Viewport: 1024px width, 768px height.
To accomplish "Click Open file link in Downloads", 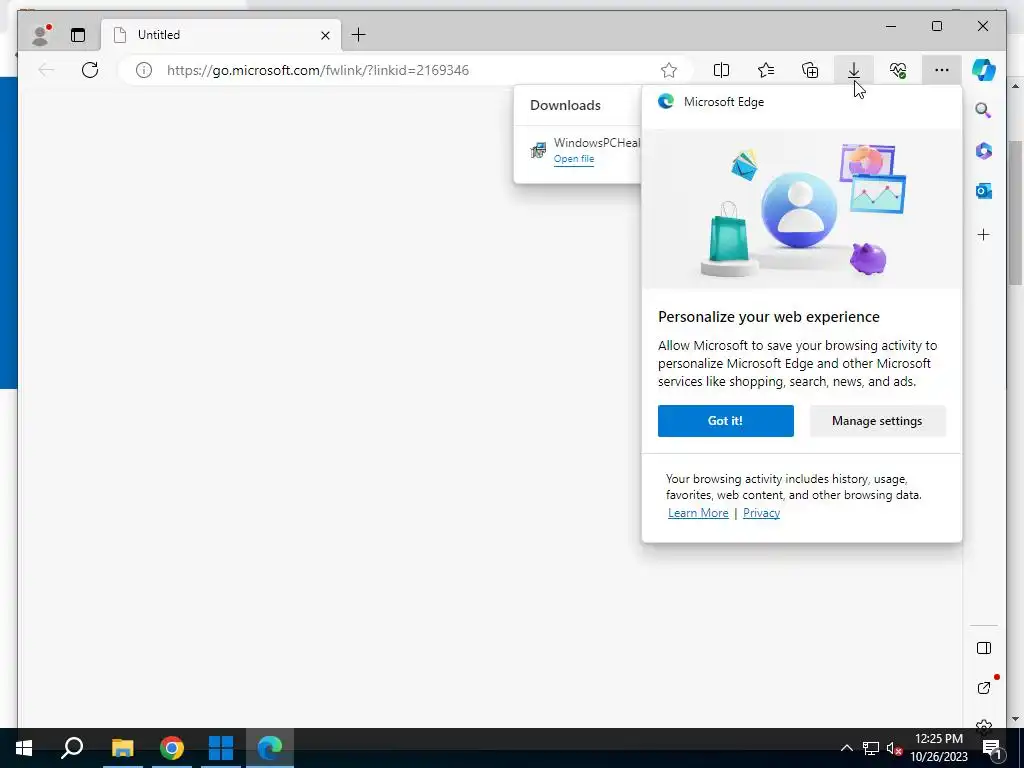I will click(574, 159).
